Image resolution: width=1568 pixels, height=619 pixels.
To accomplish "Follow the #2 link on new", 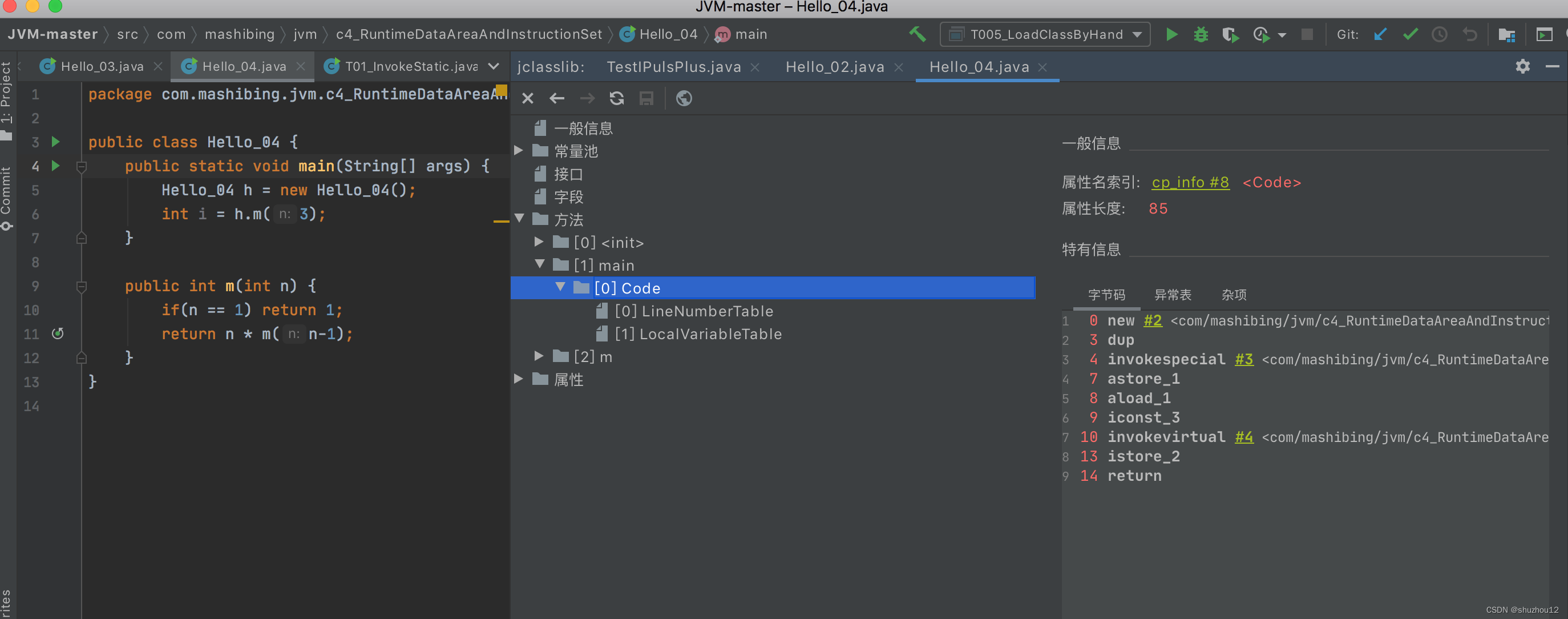I will pyautogui.click(x=1152, y=320).
